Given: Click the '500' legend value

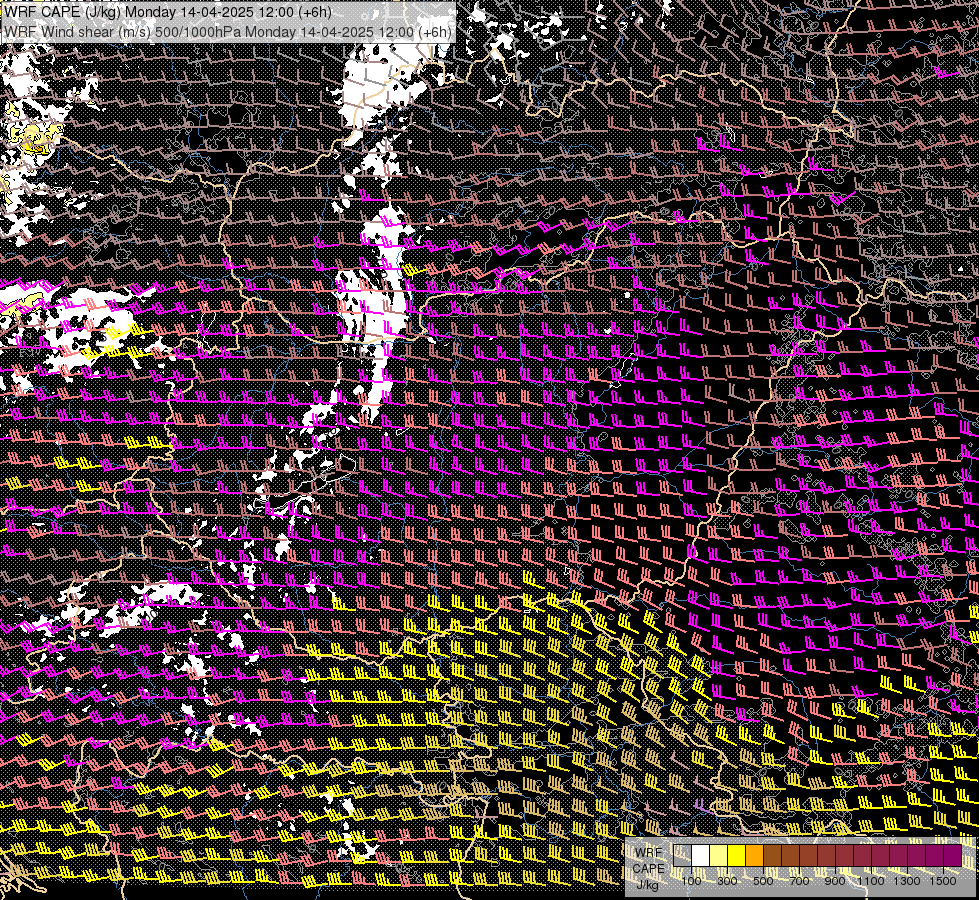Looking at the screenshot, I should coord(763,881).
